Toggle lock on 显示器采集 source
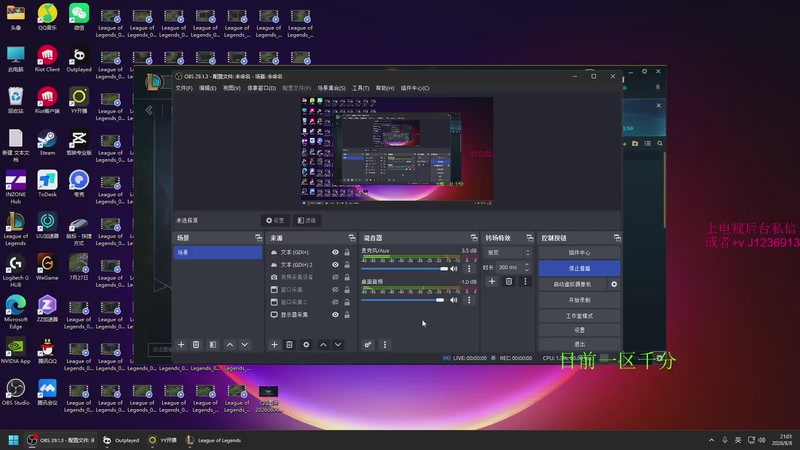Viewport: 800px width, 450px height. pyautogui.click(x=347, y=315)
